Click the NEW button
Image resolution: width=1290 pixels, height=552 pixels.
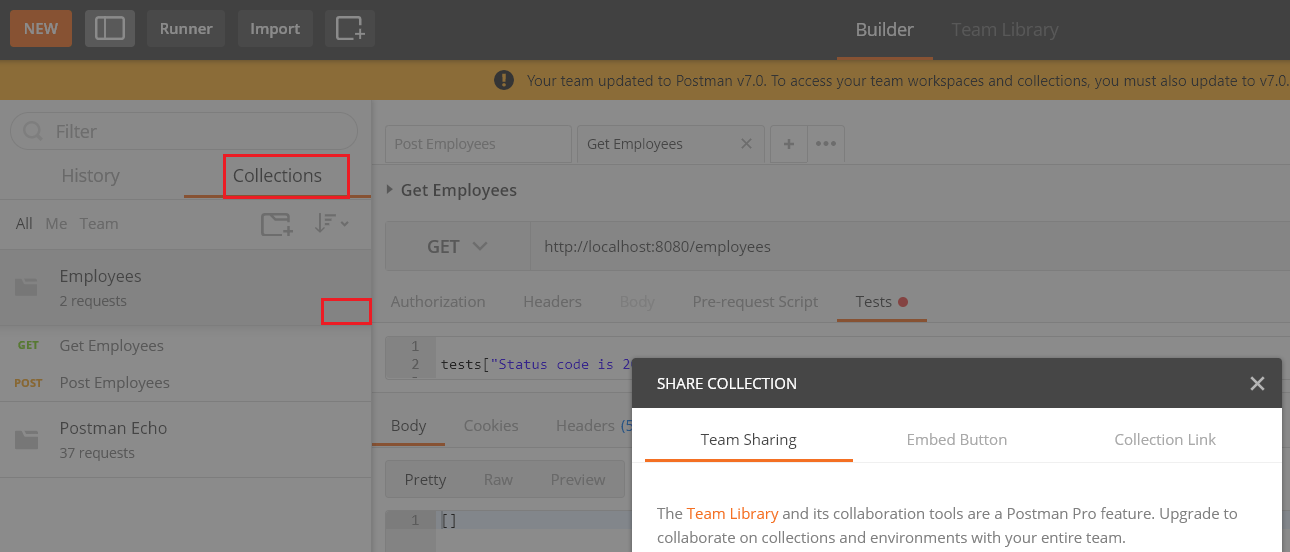pyautogui.click(x=41, y=29)
